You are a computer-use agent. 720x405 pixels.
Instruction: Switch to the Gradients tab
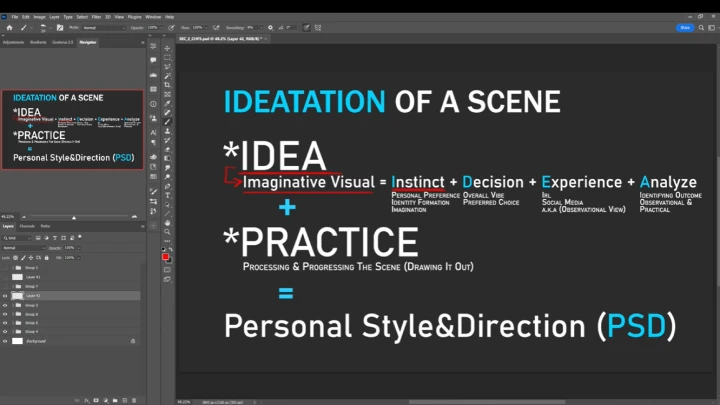pyautogui.click(x=38, y=42)
